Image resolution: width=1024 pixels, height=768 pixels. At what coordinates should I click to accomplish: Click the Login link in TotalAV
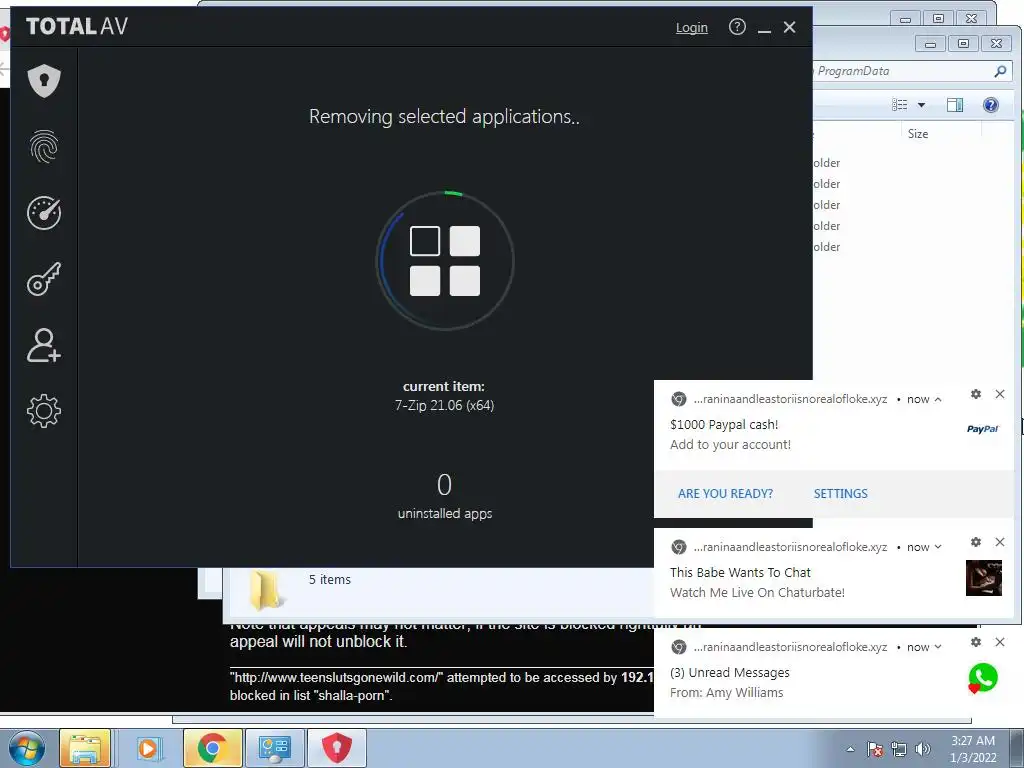[692, 27]
